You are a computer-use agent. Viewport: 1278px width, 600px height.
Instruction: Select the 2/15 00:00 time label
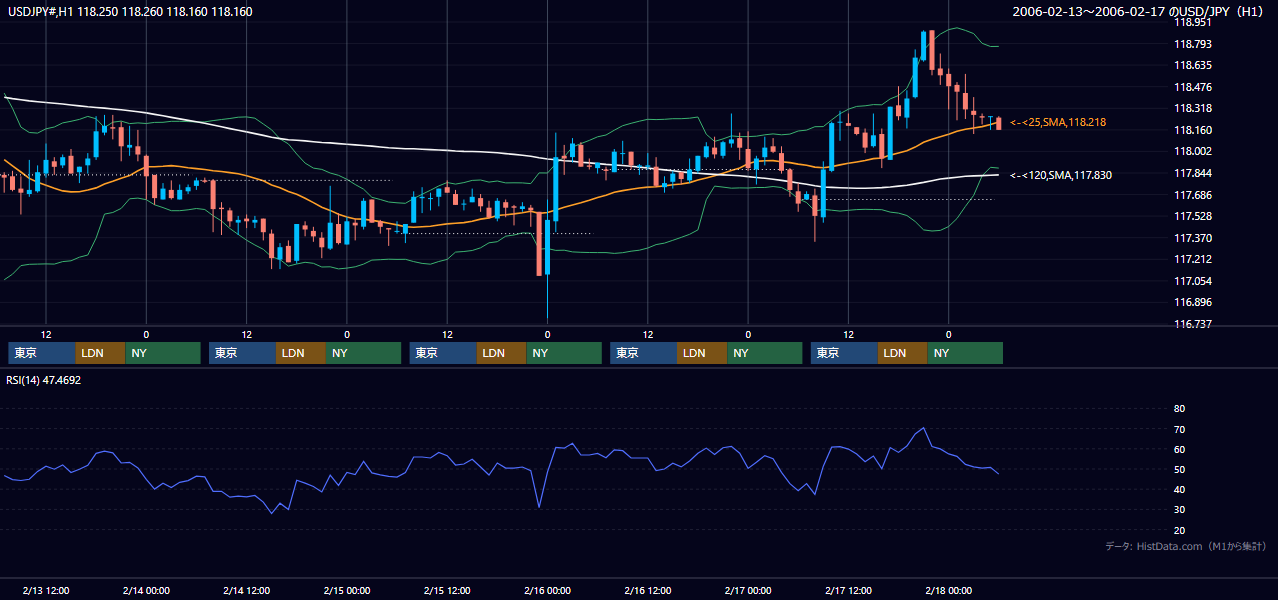tap(347, 590)
